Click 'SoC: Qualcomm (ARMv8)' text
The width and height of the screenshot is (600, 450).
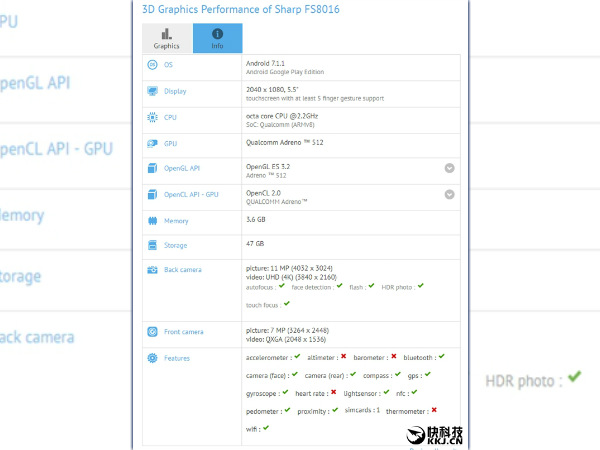click(x=280, y=125)
